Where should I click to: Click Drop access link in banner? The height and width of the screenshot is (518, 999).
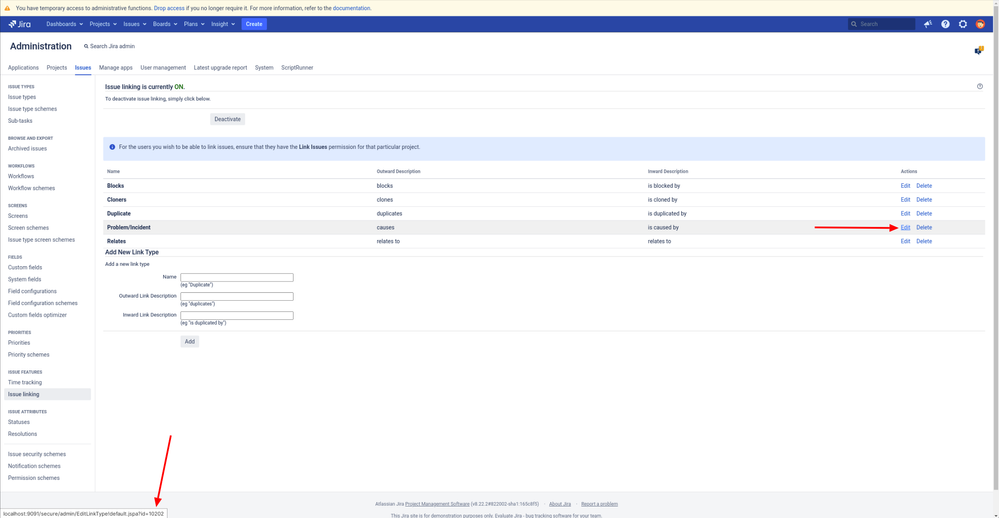169,8
